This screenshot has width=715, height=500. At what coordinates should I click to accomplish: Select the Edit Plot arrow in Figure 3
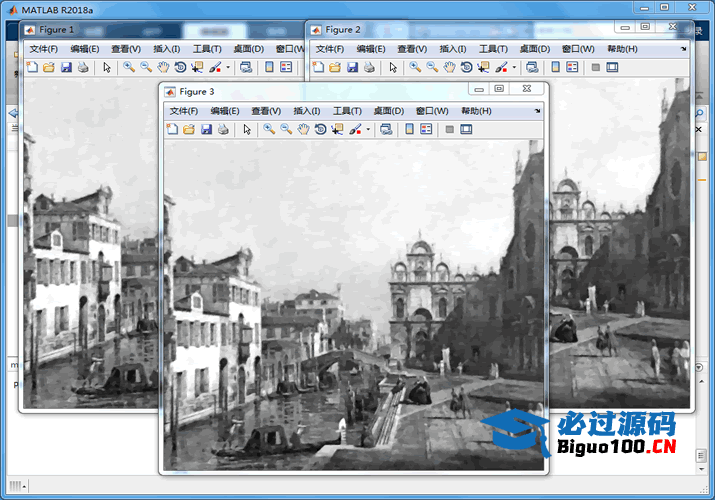(247, 129)
